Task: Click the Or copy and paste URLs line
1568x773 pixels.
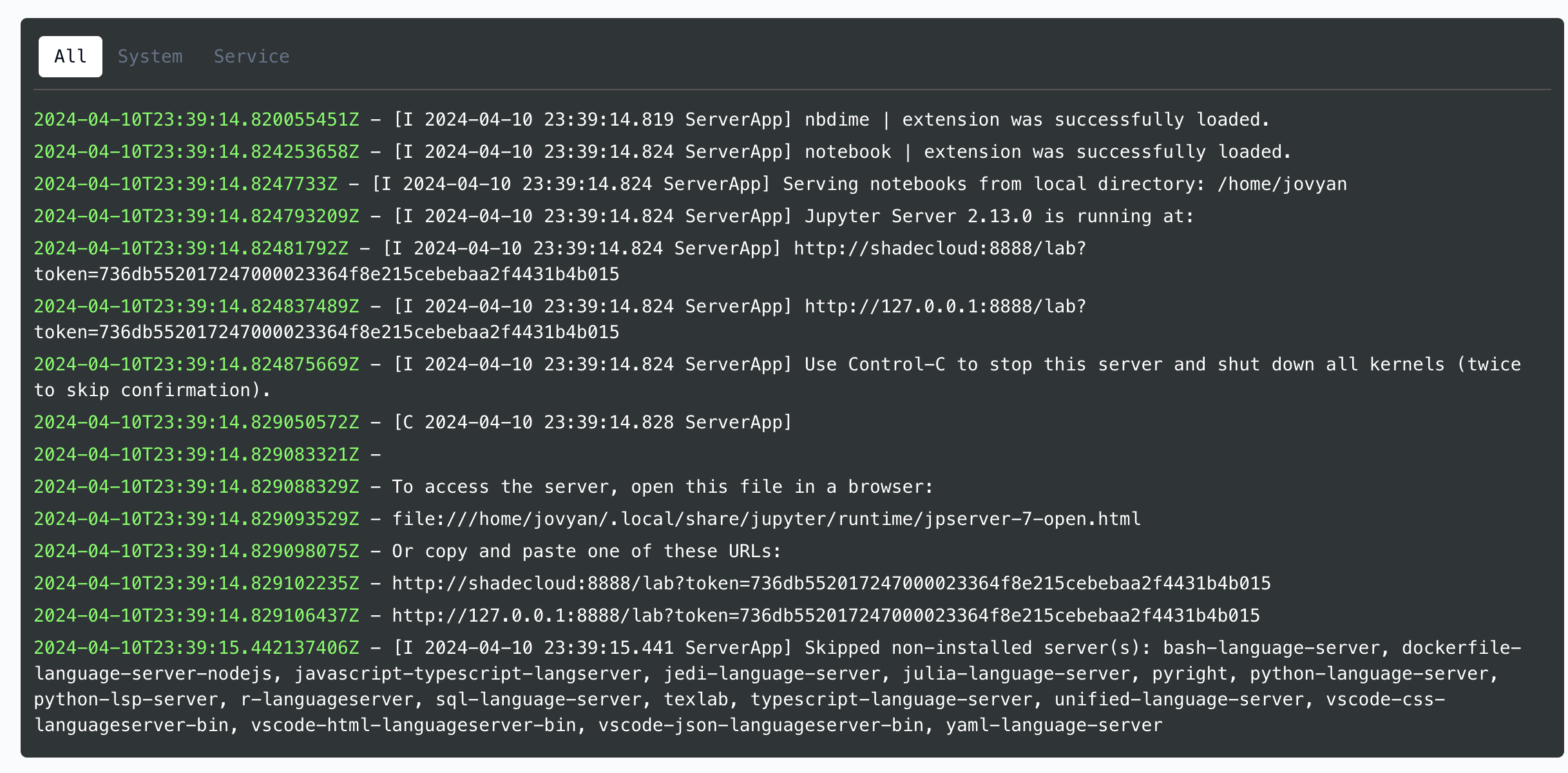Action: coord(586,551)
